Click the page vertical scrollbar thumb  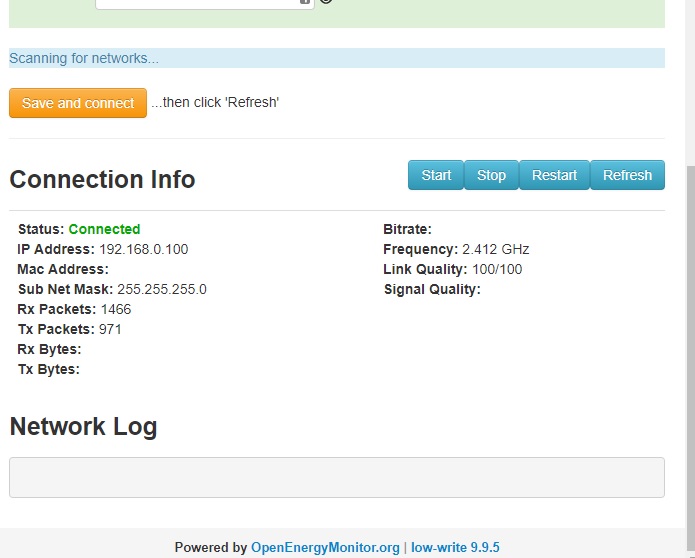[x=690, y=359]
